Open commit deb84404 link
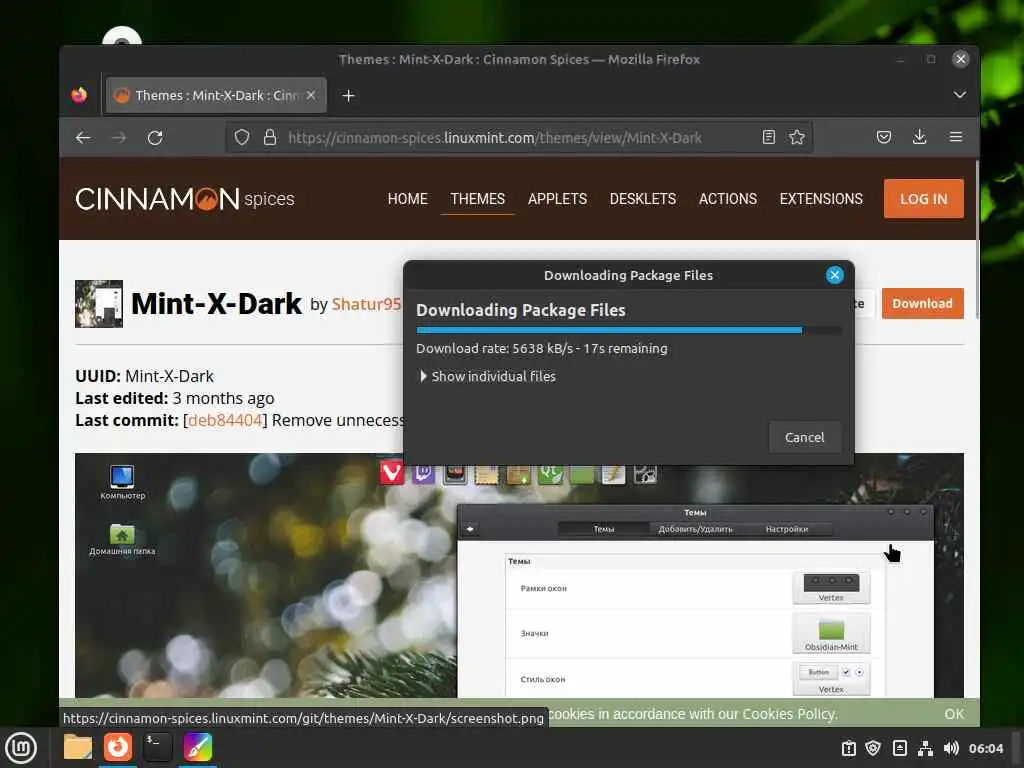Viewport: 1024px width, 768px height. pos(225,420)
